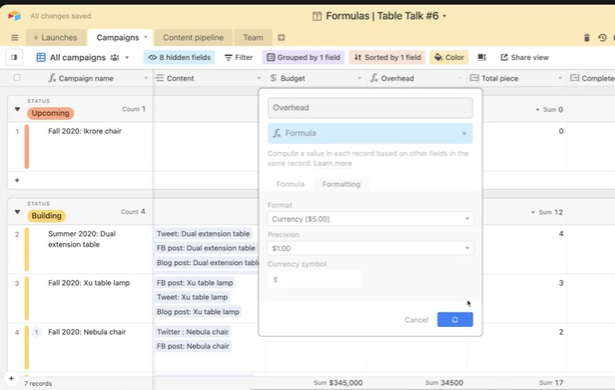The image size is (615, 390).
Task: Open the row height icon
Action: point(482,57)
